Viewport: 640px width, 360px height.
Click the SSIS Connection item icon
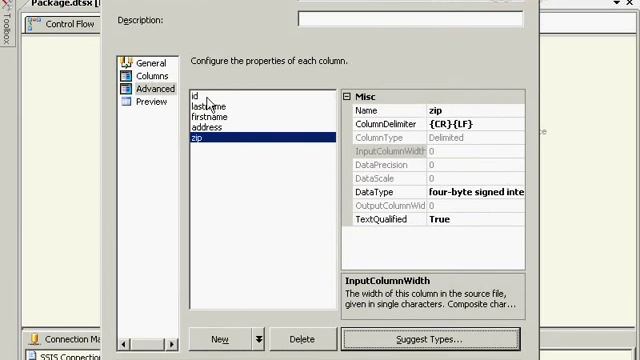click(32, 356)
